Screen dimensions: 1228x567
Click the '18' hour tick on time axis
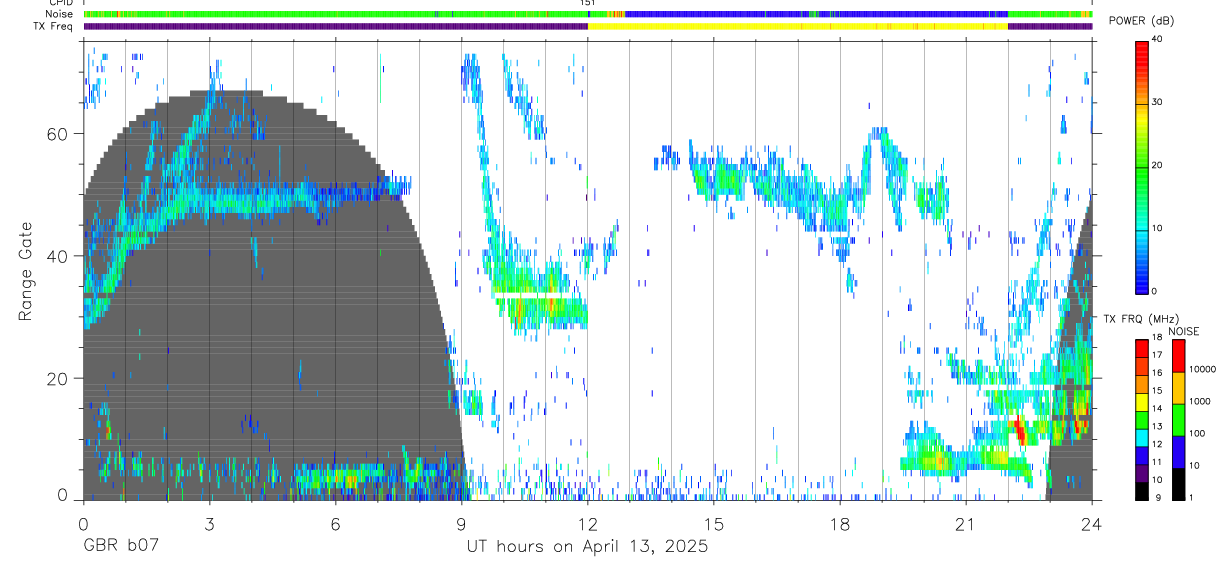pos(840,524)
